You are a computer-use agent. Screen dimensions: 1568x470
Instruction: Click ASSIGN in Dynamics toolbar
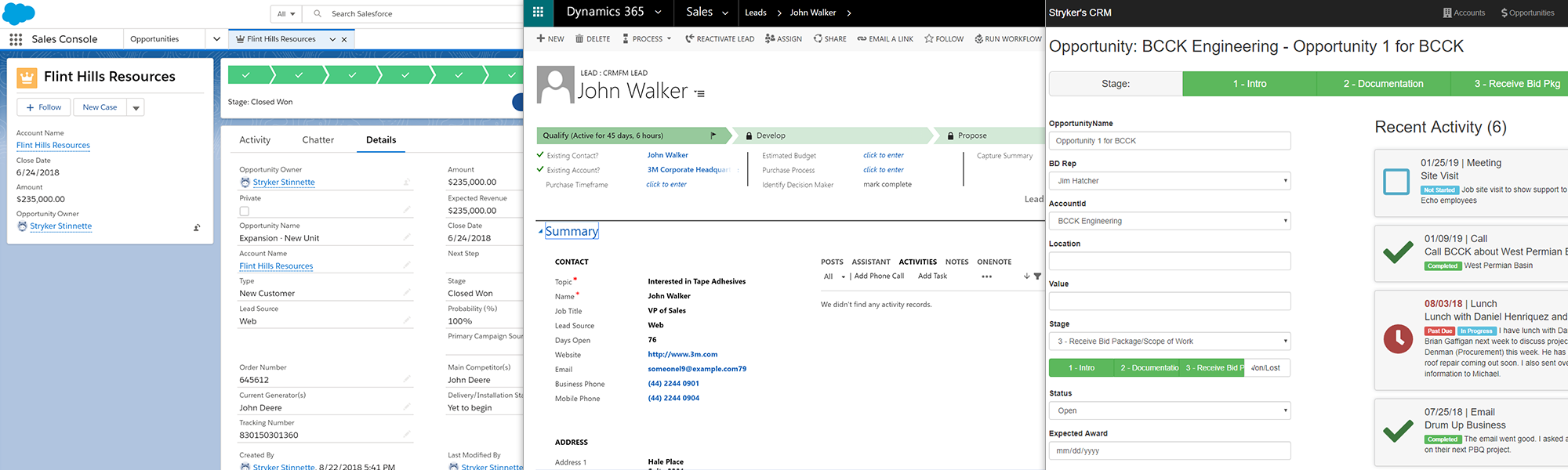[x=783, y=38]
